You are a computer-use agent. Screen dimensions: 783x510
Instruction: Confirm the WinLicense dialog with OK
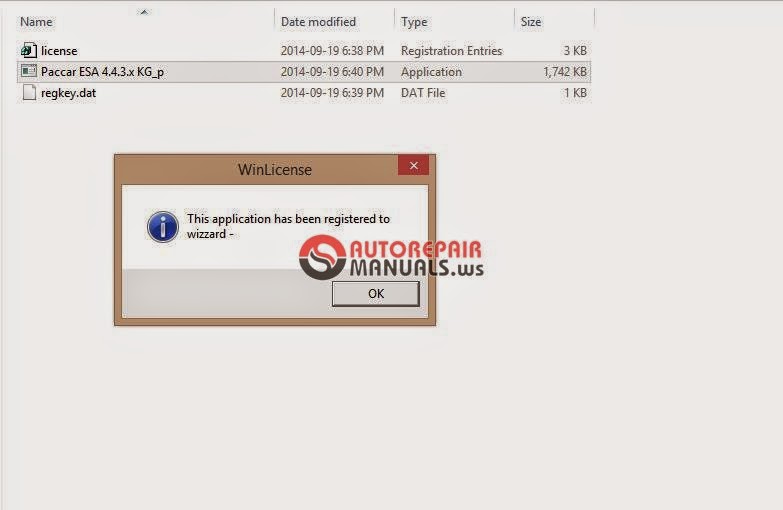(376, 294)
